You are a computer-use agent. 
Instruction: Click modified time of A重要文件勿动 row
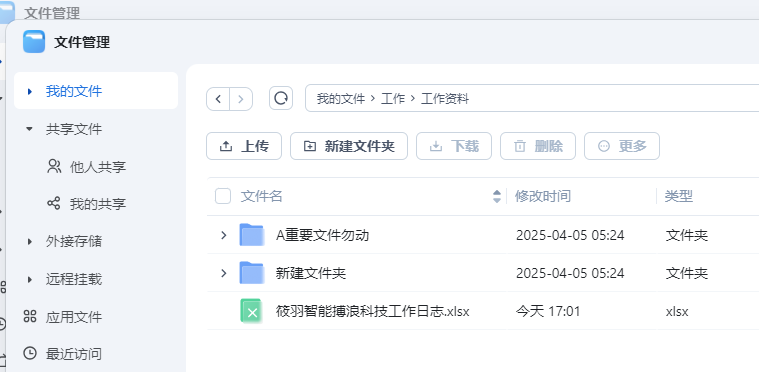570,235
